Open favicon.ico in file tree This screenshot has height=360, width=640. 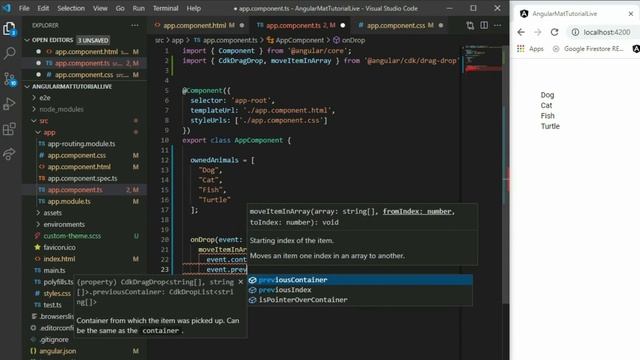tap(59, 247)
